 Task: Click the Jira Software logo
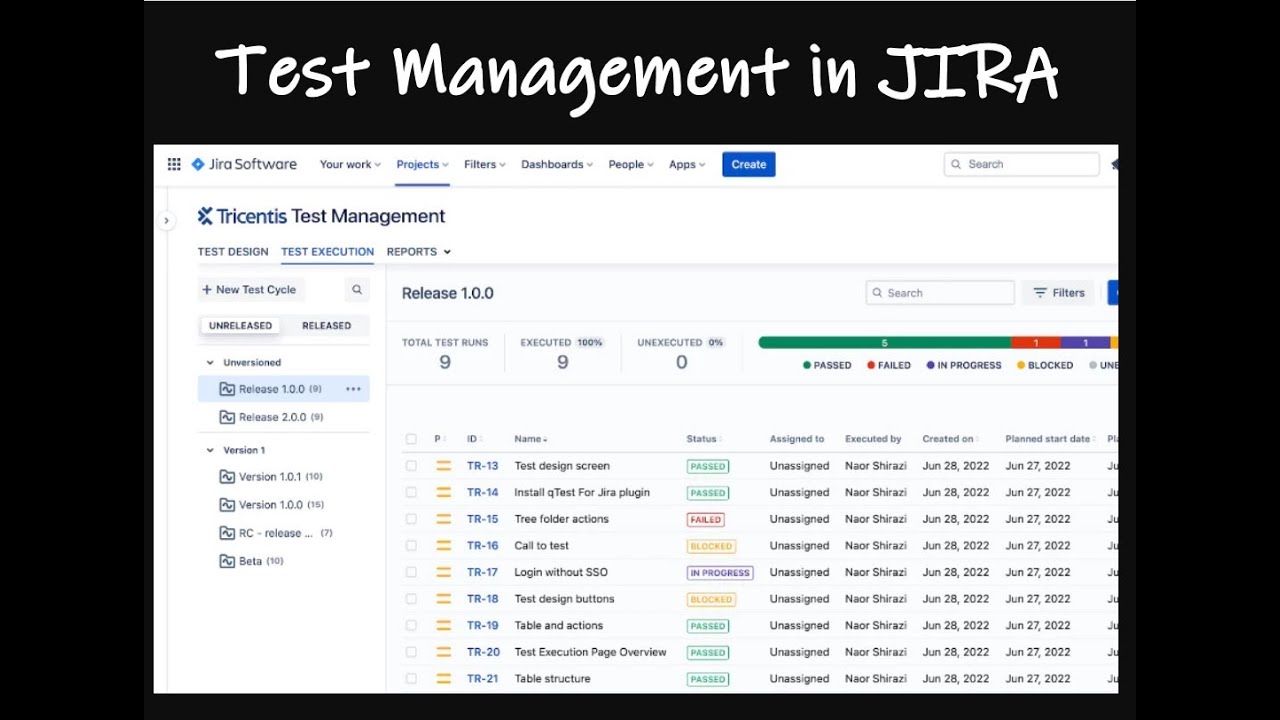coord(244,164)
